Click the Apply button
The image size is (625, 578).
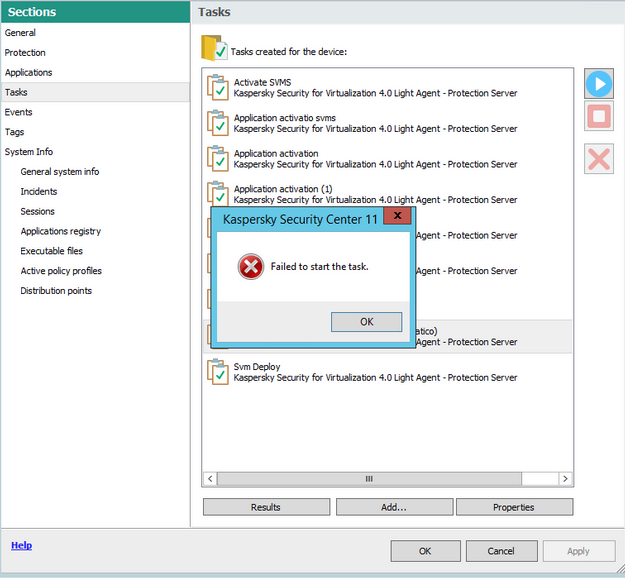(x=579, y=551)
